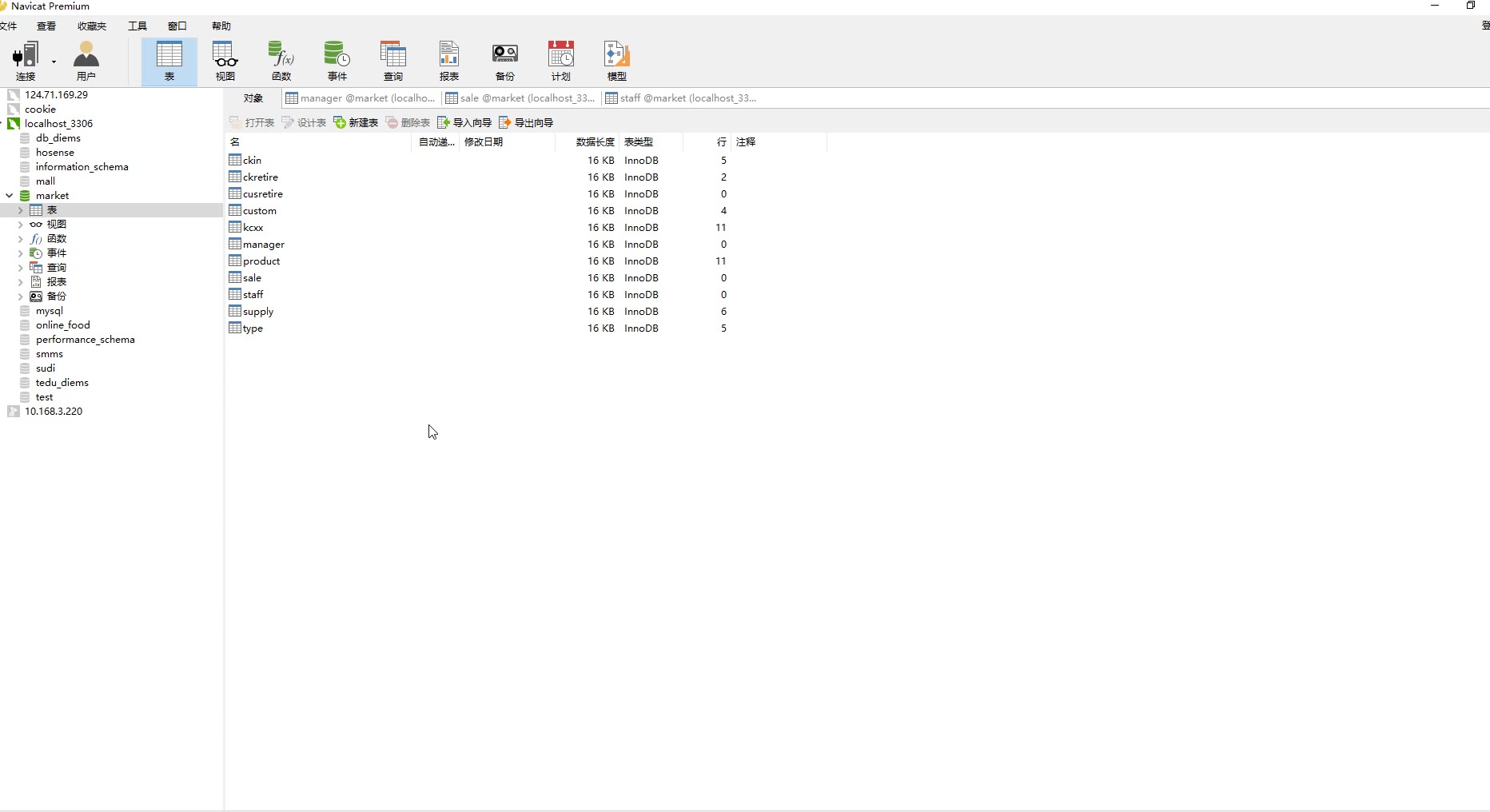Viewport: 1490px width, 812px height.
Task: Open the 文件 menu
Action: coord(8,26)
